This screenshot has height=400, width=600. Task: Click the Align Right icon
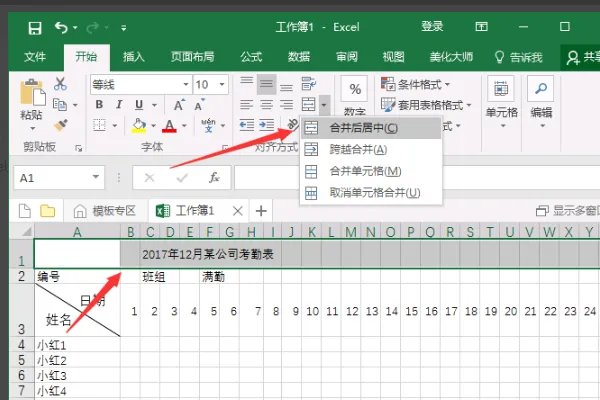286,104
